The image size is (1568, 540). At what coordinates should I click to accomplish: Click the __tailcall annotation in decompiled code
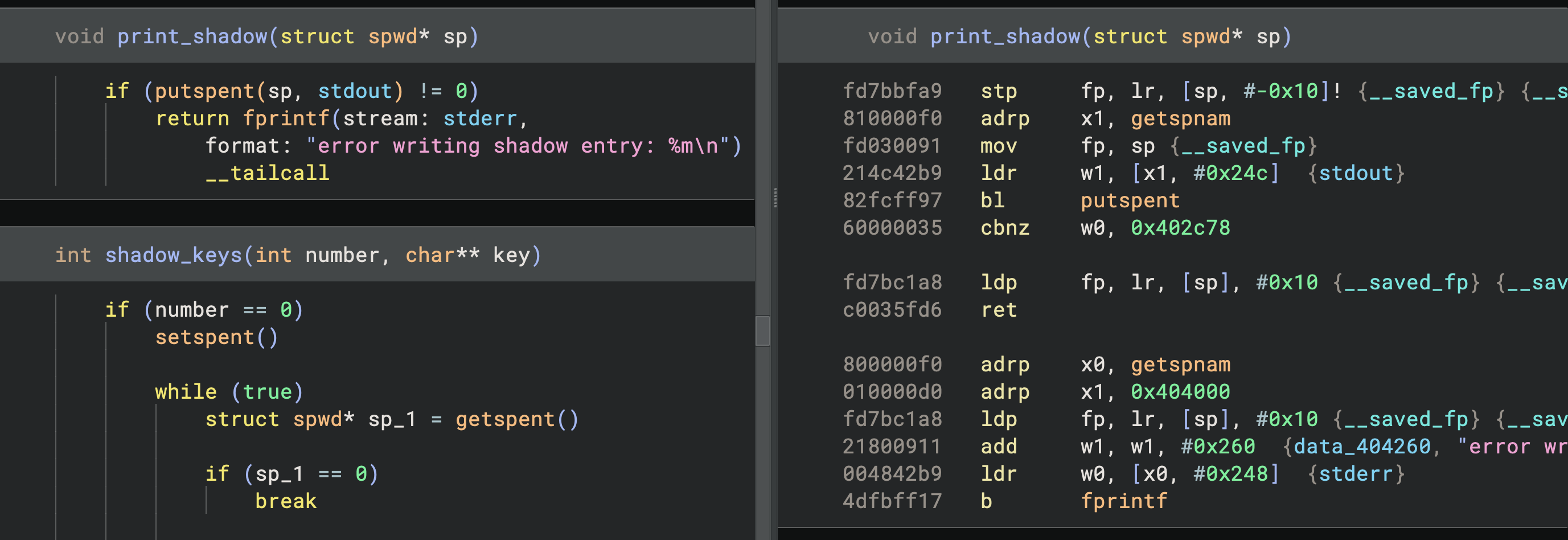point(267,174)
